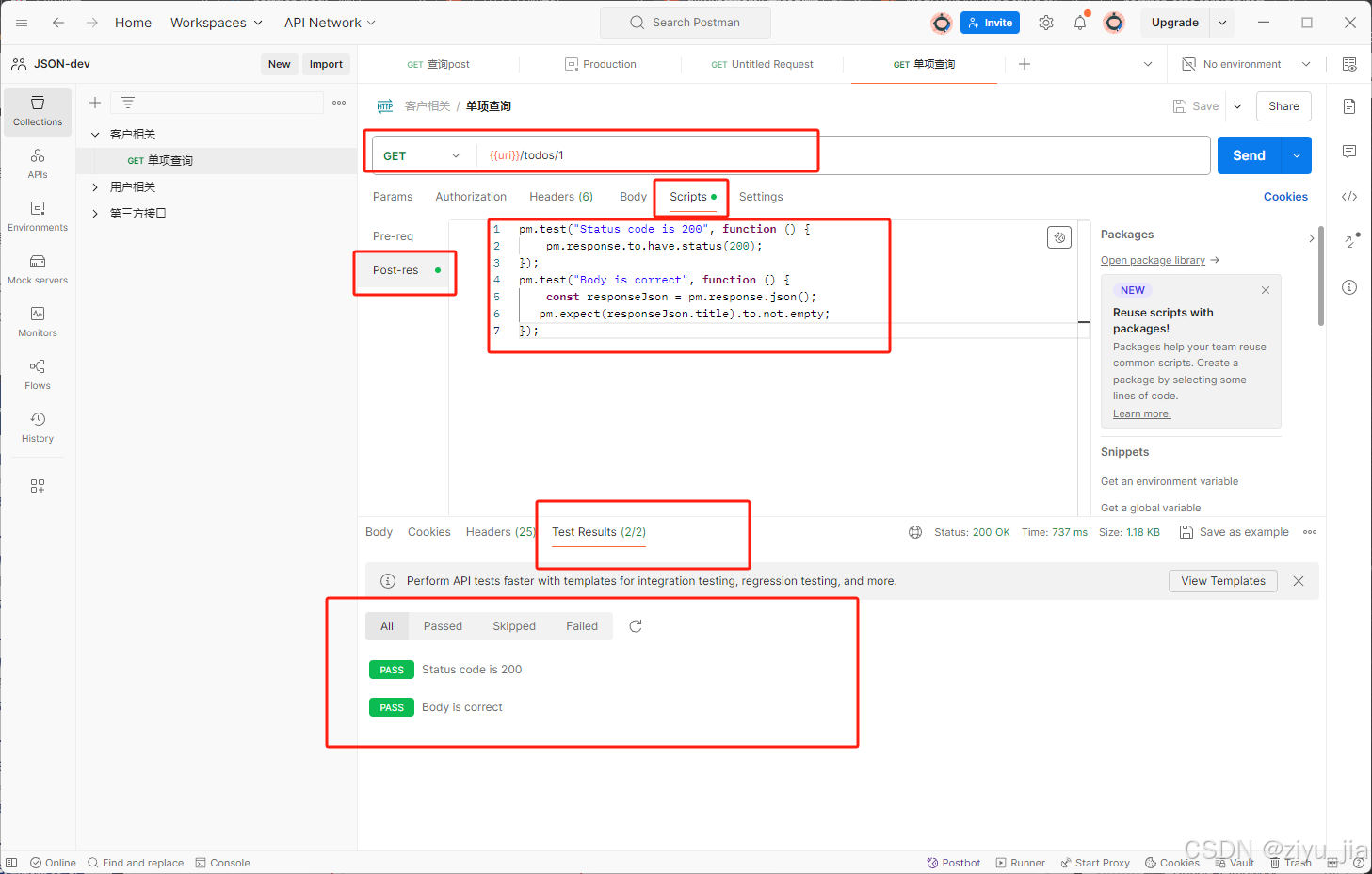Open Workspaces dropdown

[x=217, y=23]
